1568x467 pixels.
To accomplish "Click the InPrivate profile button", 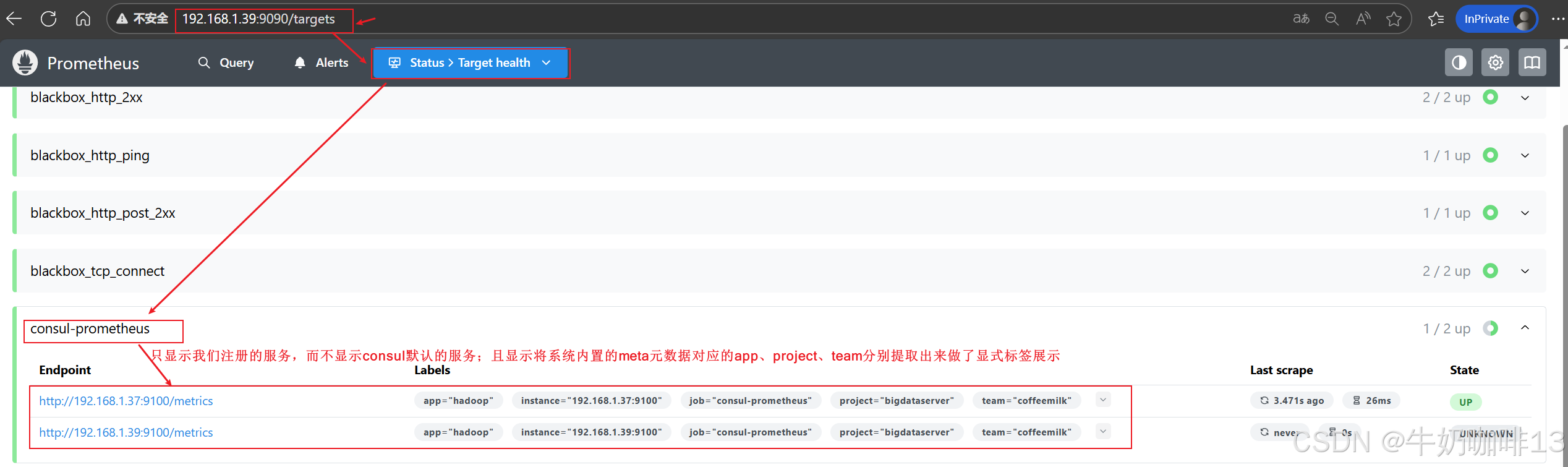I will [x=1496, y=19].
